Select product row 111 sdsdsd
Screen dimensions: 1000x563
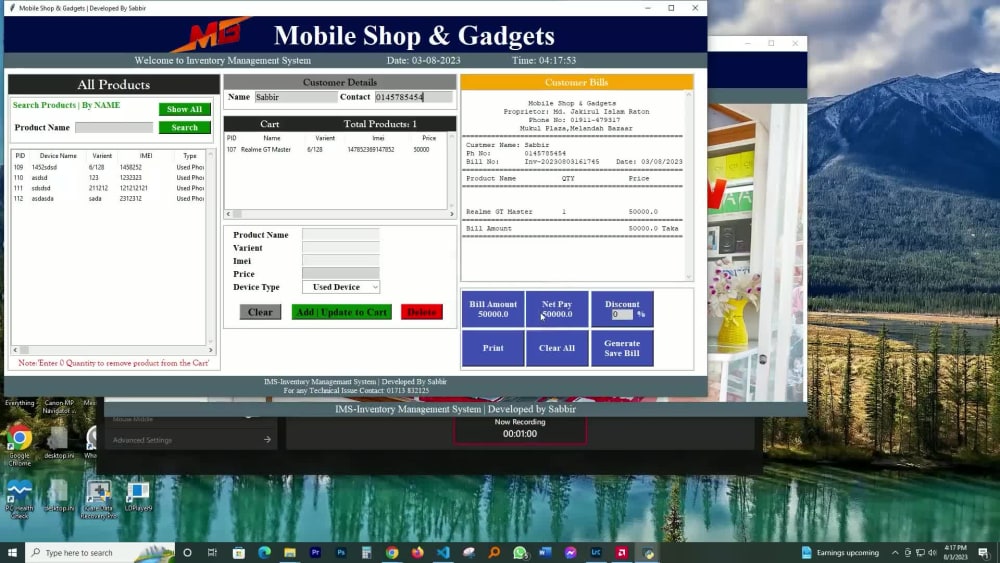[108, 188]
